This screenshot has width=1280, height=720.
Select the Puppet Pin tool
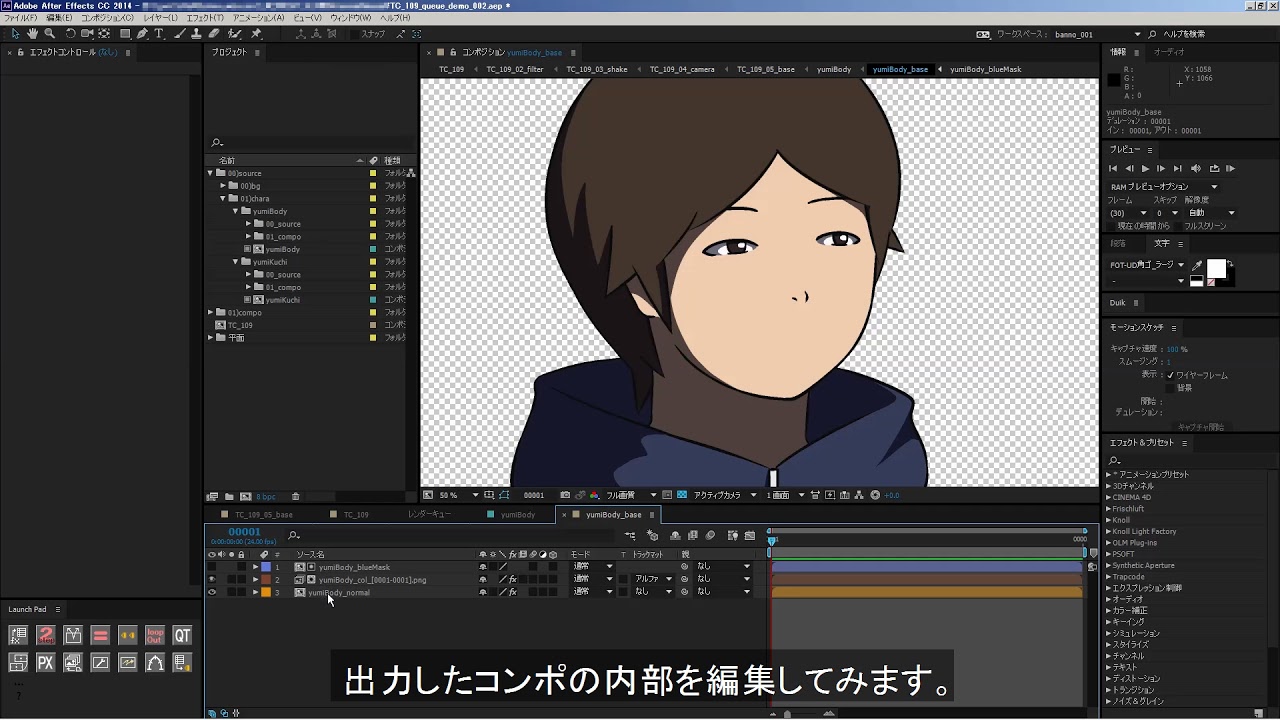(256, 34)
